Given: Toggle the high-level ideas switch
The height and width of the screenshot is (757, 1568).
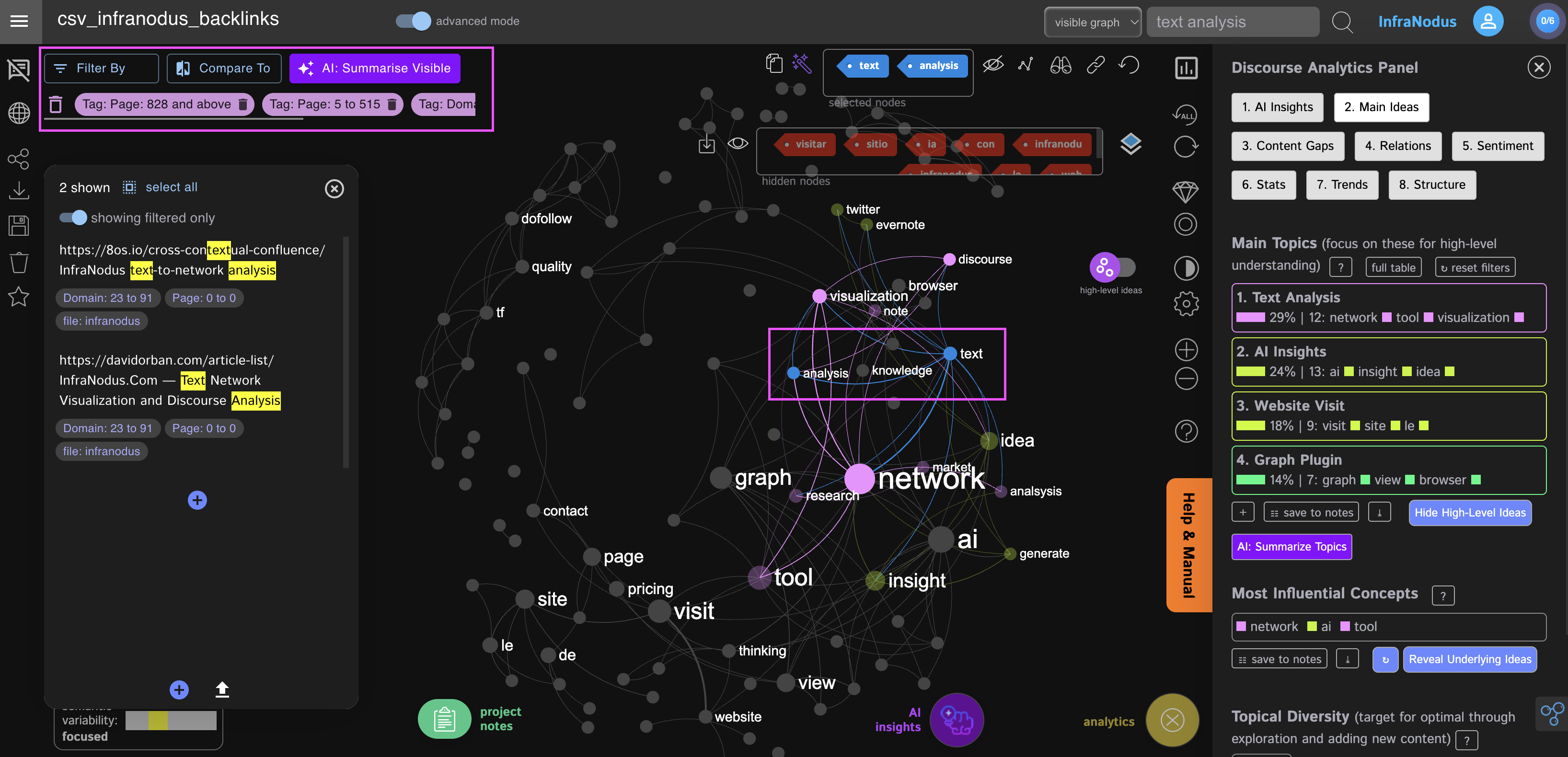Looking at the screenshot, I should (x=1112, y=267).
